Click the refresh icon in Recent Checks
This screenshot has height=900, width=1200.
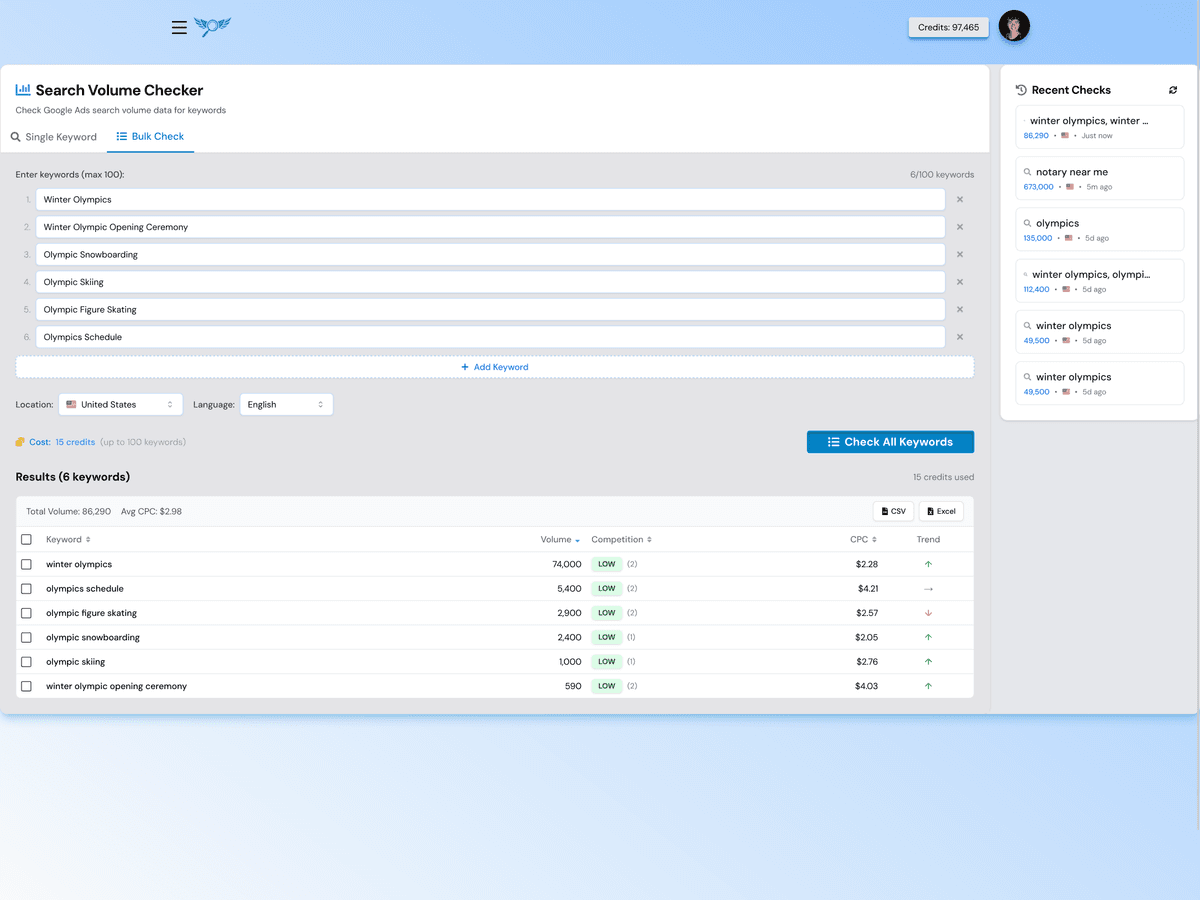pos(1173,89)
